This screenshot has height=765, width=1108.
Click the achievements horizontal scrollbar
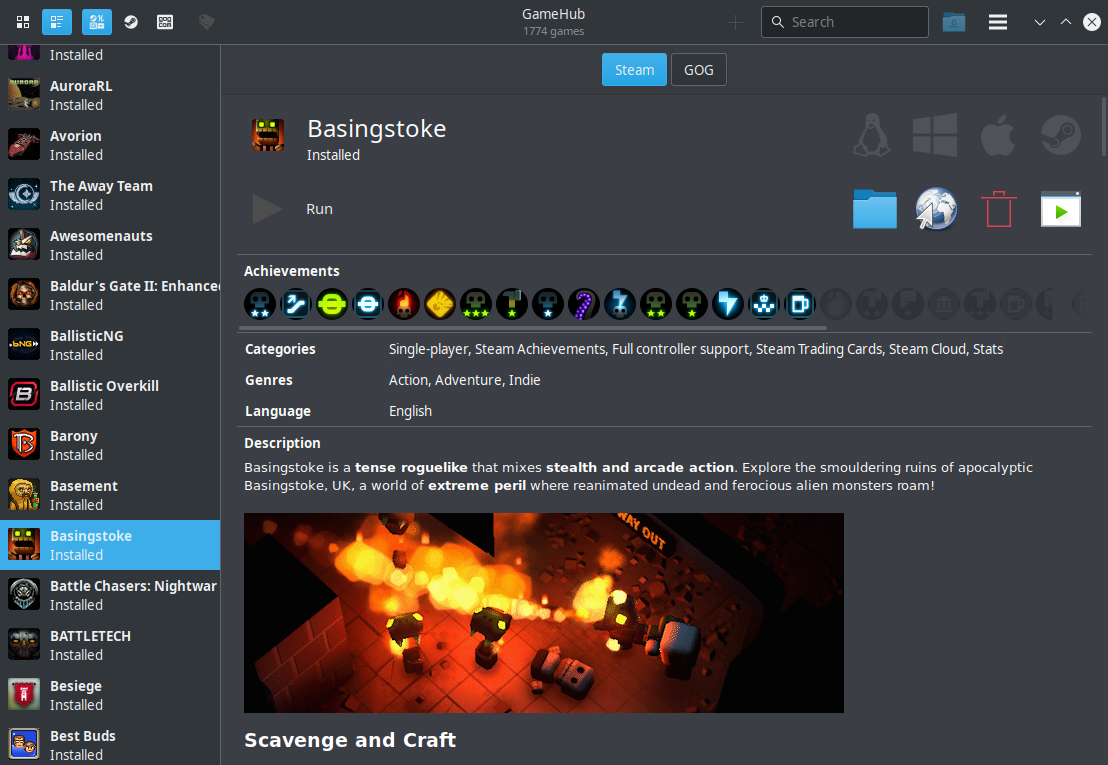pyautogui.click(x=533, y=328)
